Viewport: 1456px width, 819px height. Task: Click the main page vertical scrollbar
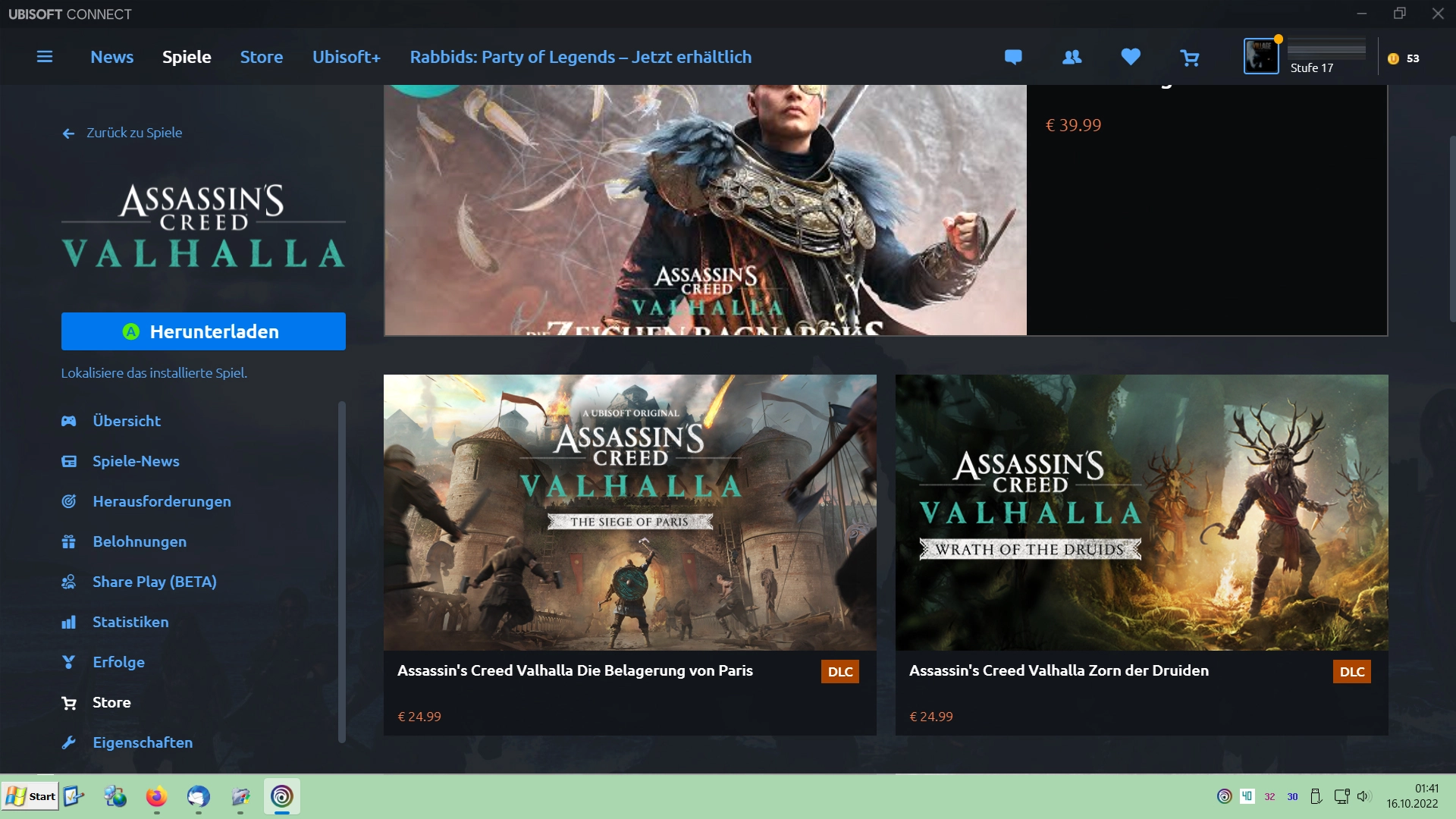click(x=1452, y=227)
